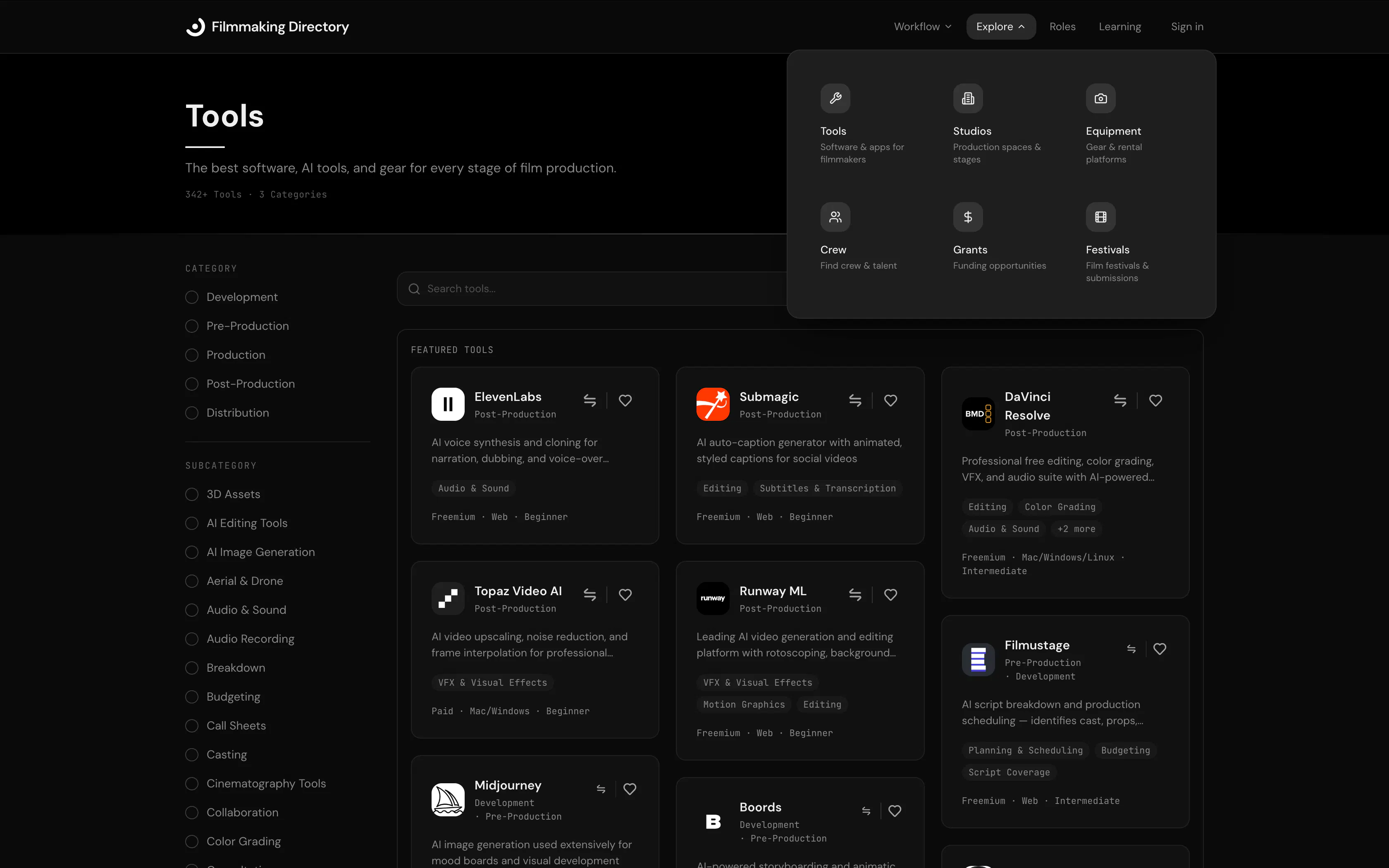Image resolution: width=1389 pixels, height=868 pixels.
Task: Select the Post-Production category radio button
Action: 192,384
